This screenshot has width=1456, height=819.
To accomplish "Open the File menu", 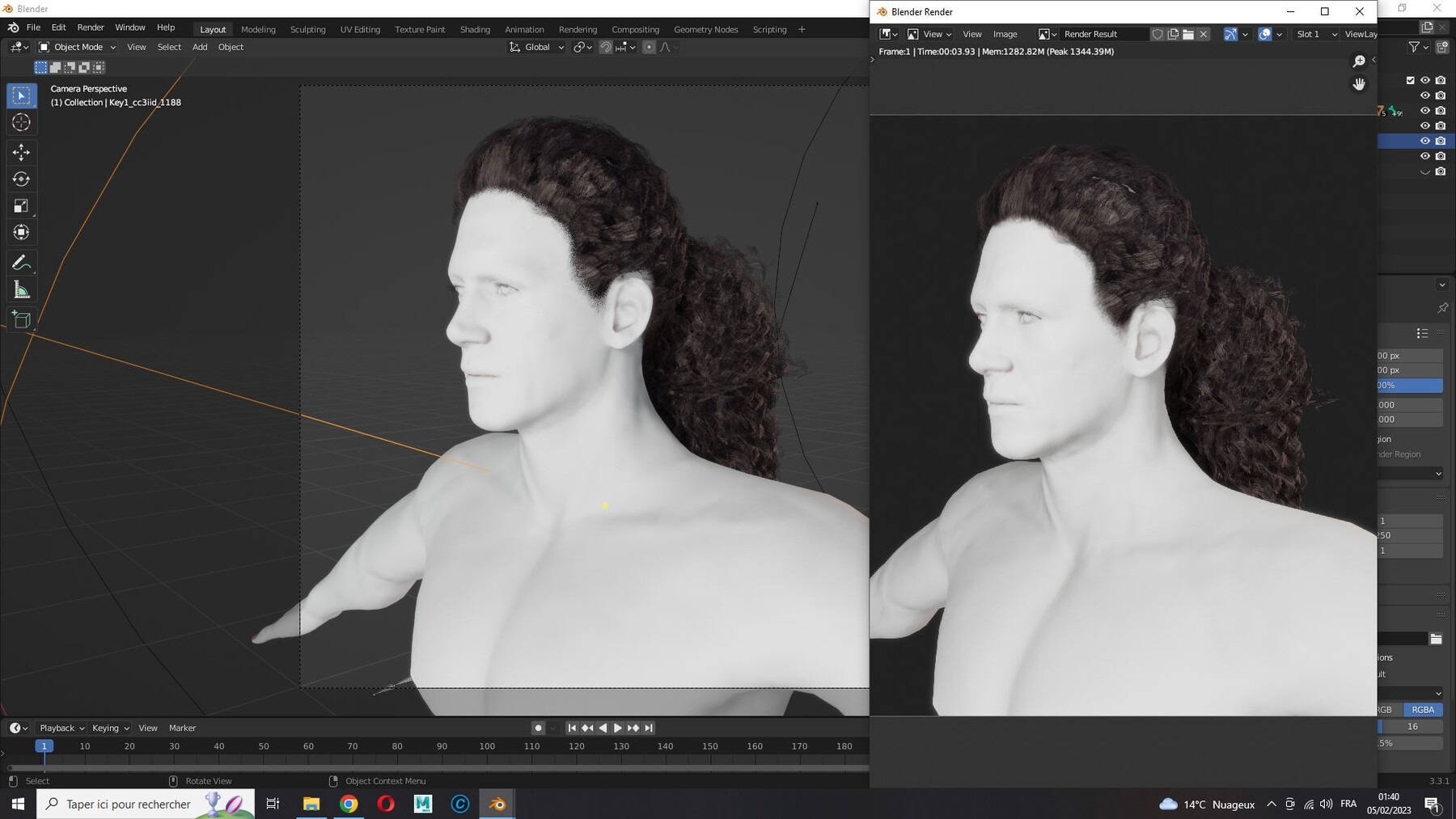I will click(33, 27).
